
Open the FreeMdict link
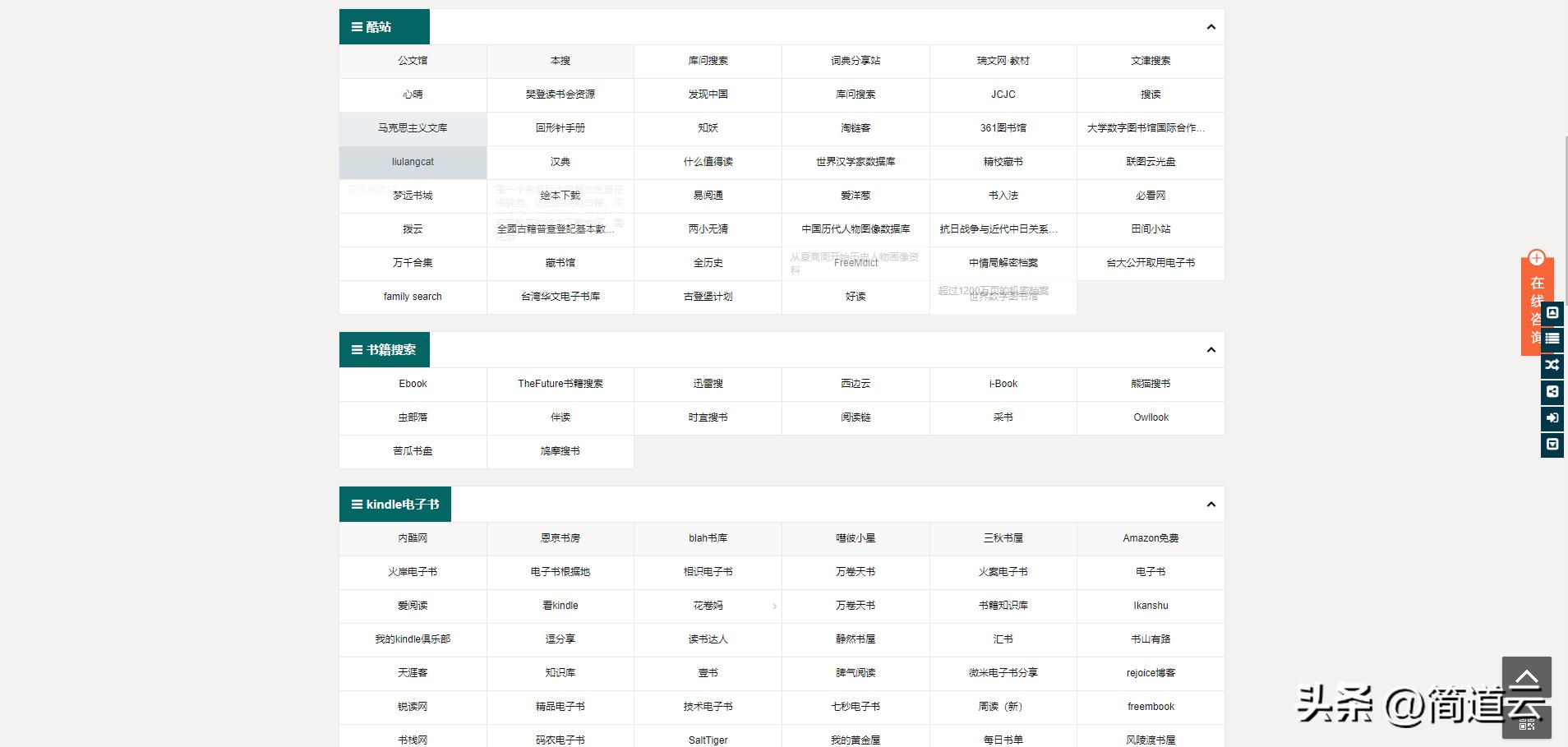(x=855, y=263)
